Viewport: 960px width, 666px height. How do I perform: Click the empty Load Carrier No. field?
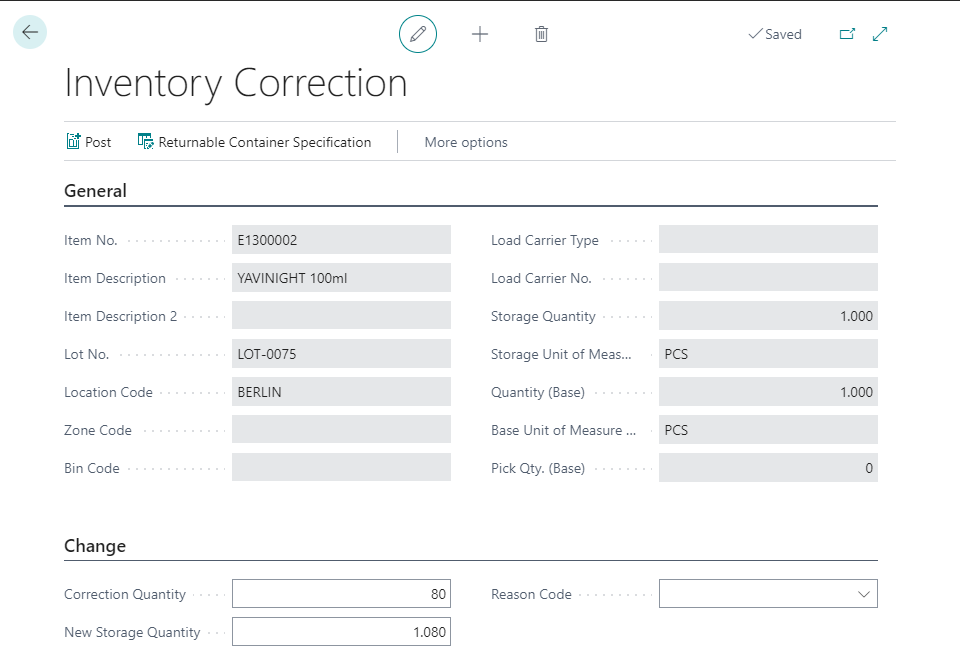768,278
